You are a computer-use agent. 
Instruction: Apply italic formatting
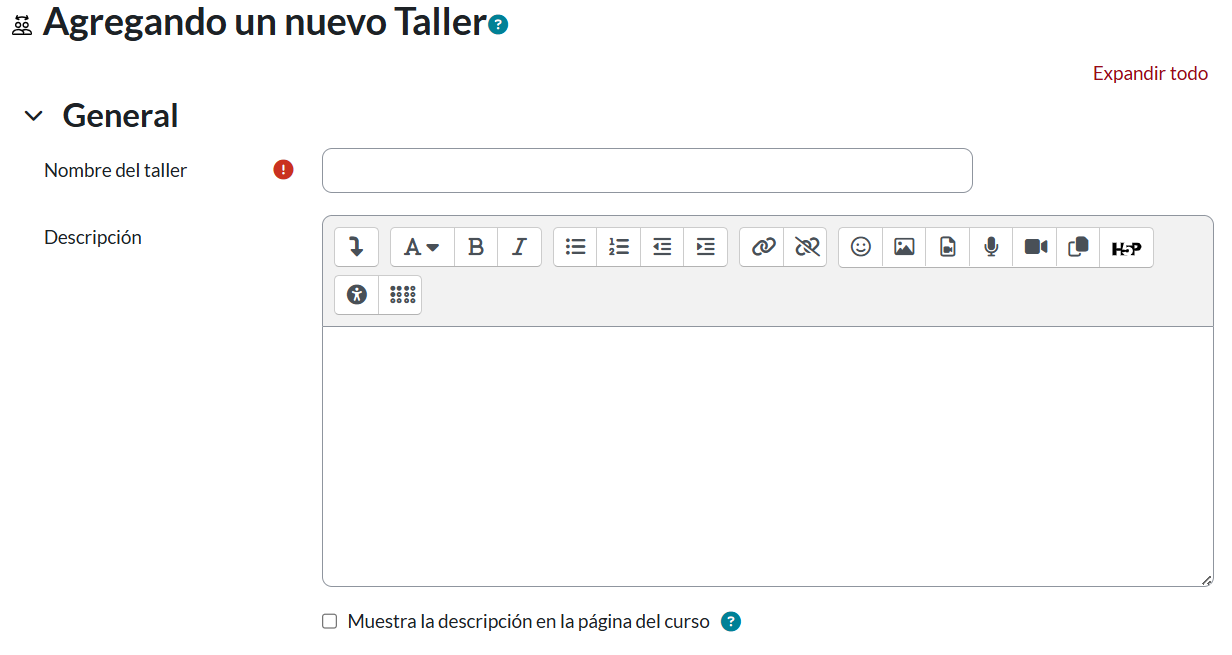tap(519, 247)
